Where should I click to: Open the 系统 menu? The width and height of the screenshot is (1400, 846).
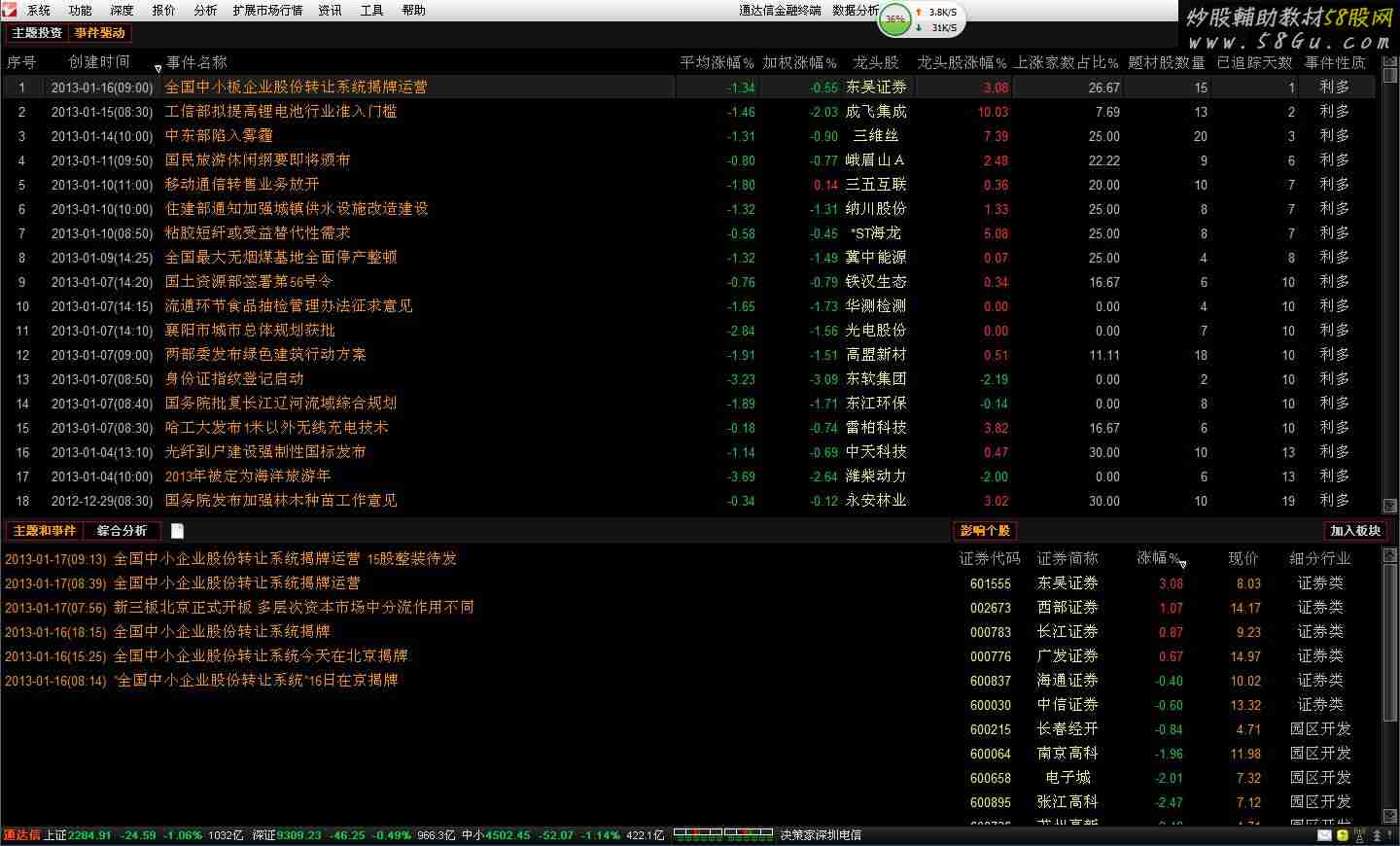39,10
